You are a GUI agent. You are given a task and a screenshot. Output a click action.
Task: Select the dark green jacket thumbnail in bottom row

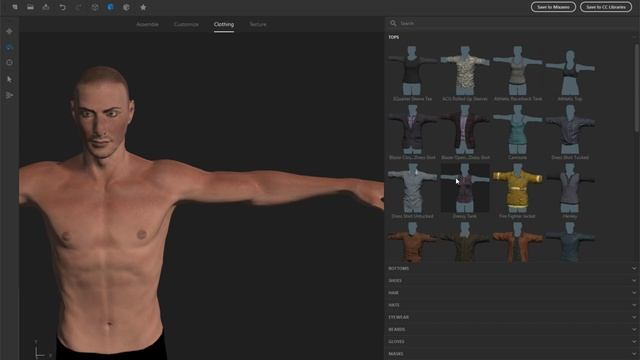[x=464, y=242]
